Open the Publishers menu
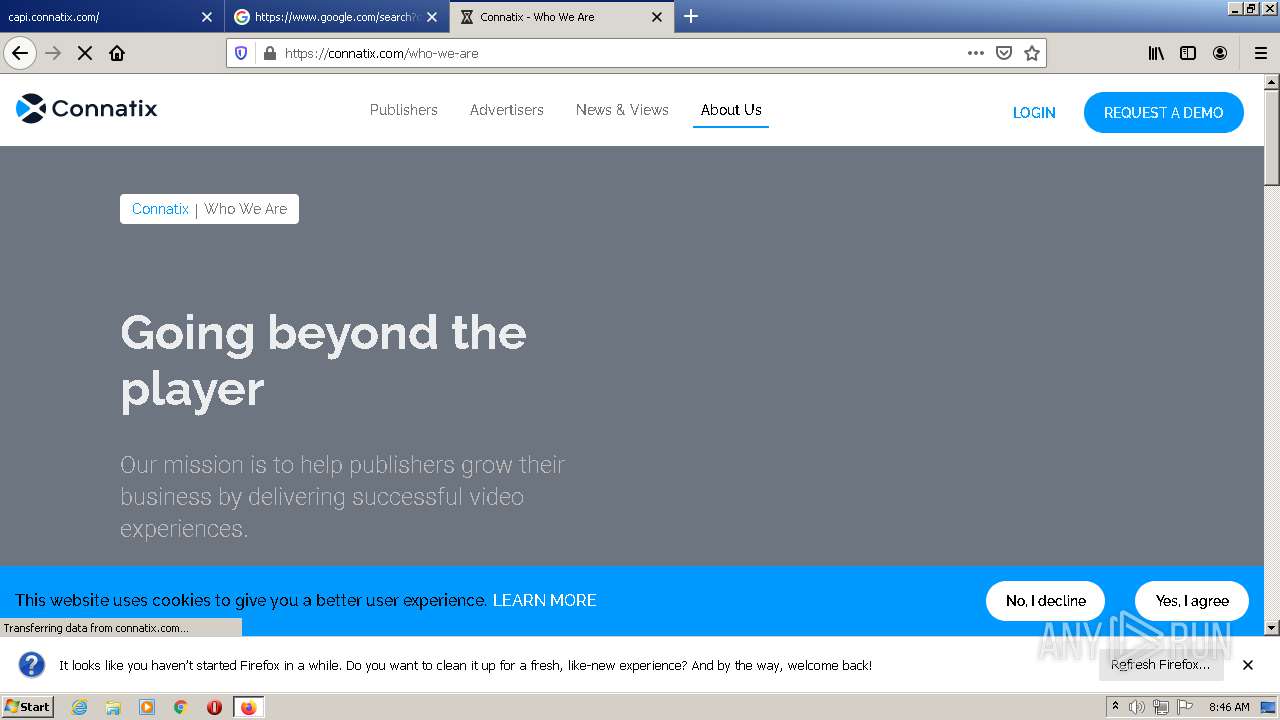The height and width of the screenshot is (720, 1280). (x=404, y=110)
